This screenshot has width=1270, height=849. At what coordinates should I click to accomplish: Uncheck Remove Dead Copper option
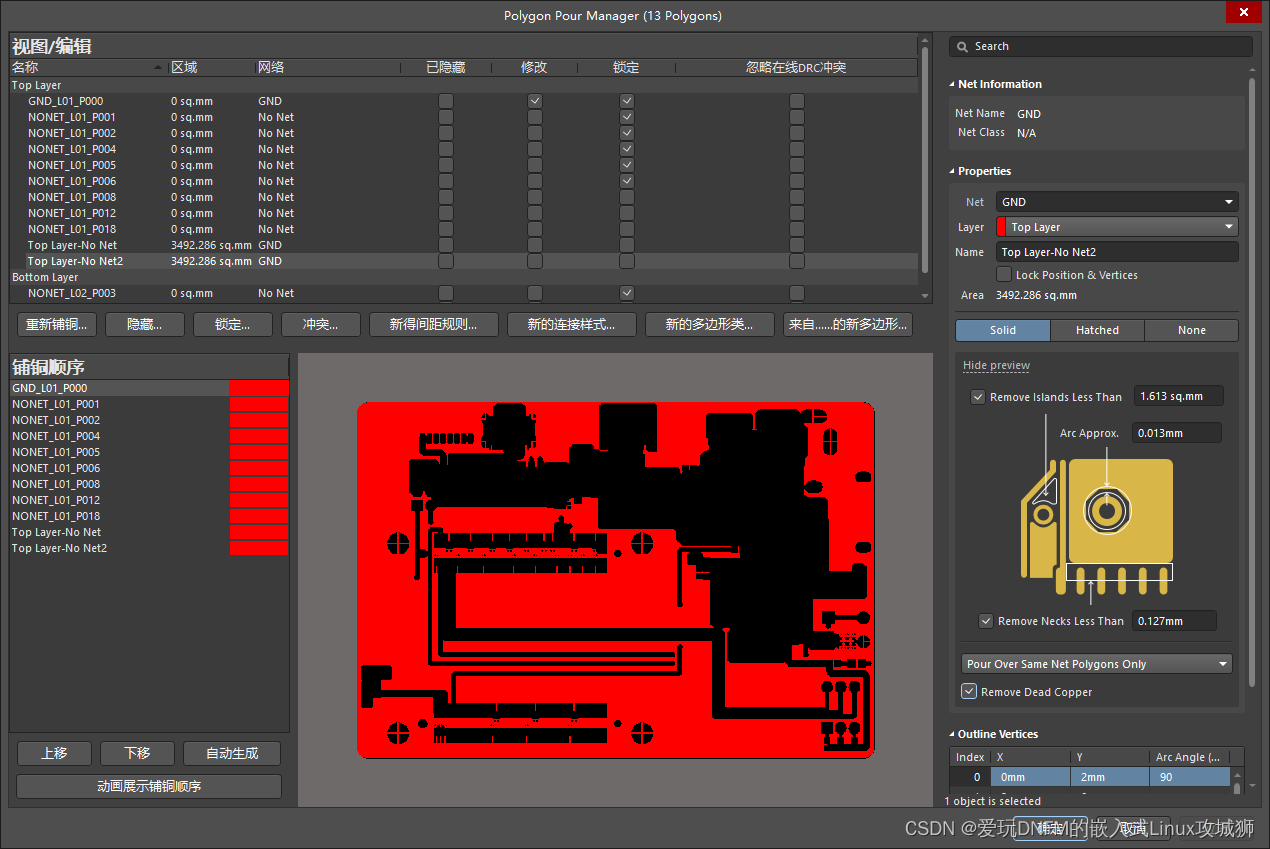click(969, 692)
